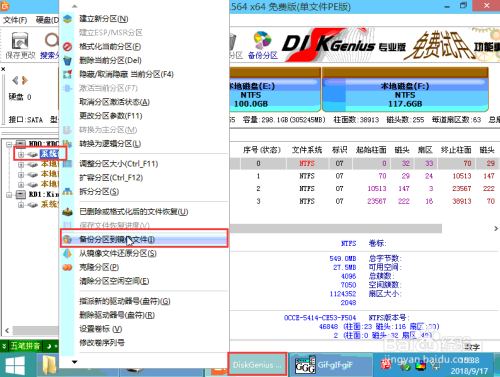Image resolution: width=500 pixels, height=377 pixels.
Task: Choose 设置卷标 (V) menu entry
Action: (100, 329)
